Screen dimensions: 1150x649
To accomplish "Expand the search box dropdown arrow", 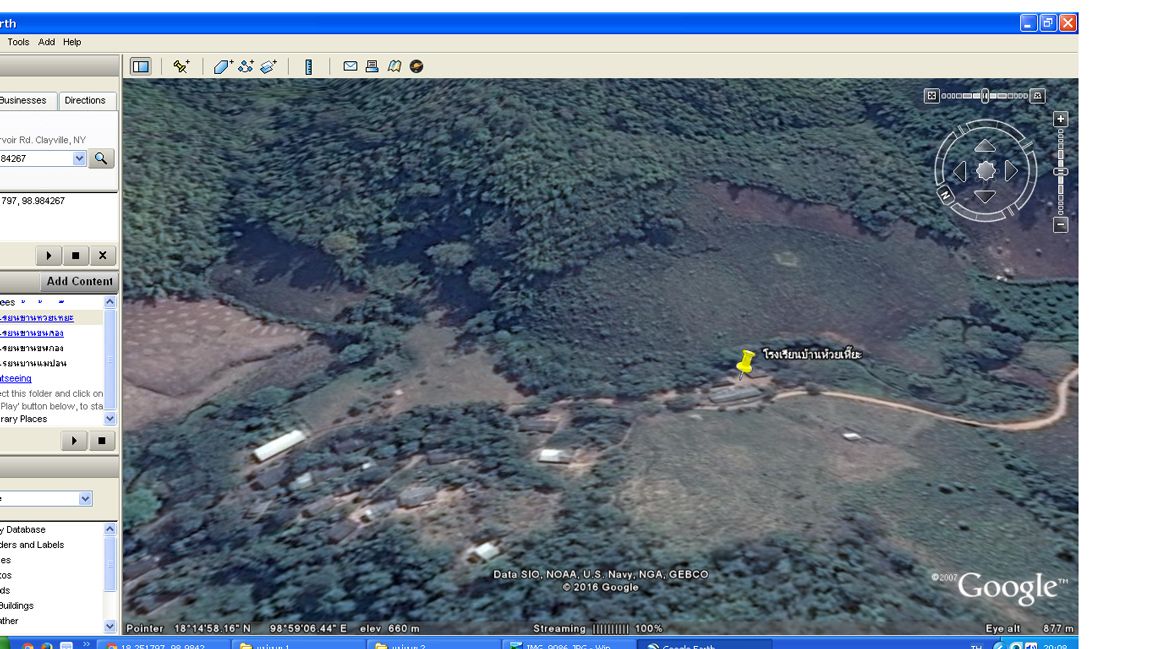I will (80, 158).
